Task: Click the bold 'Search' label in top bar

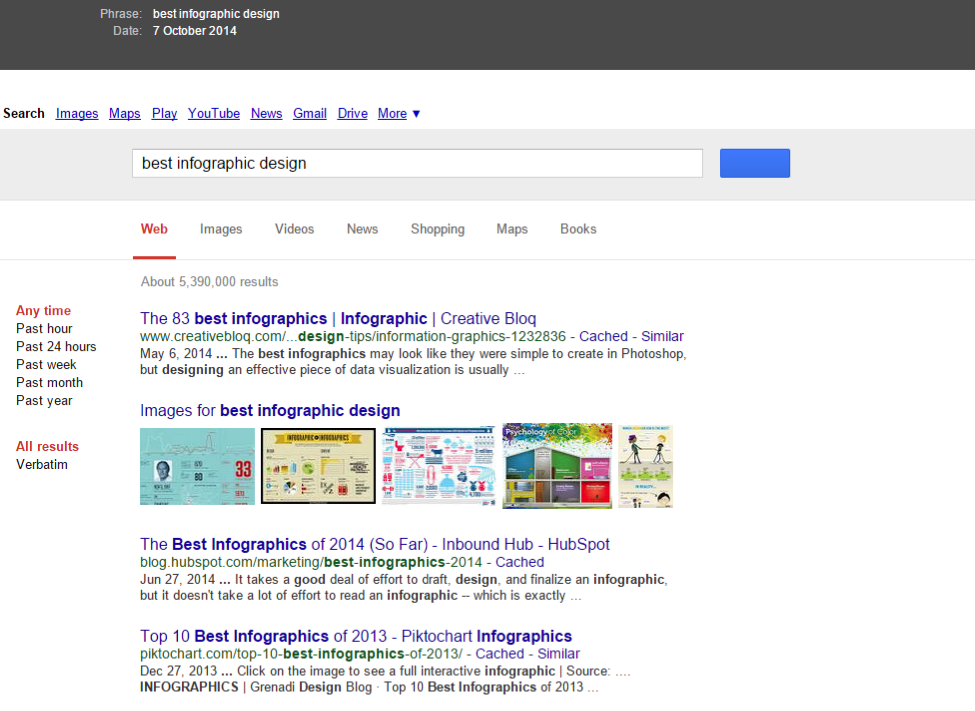Action: pyautogui.click(x=24, y=113)
